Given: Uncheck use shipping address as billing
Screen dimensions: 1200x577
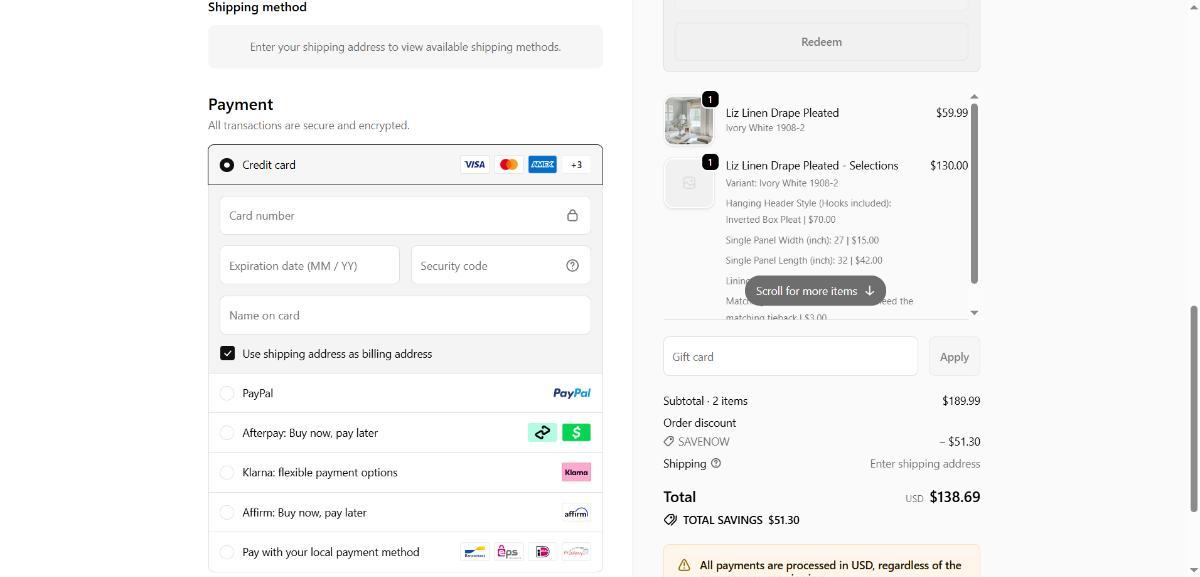Looking at the screenshot, I should click(x=228, y=354).
